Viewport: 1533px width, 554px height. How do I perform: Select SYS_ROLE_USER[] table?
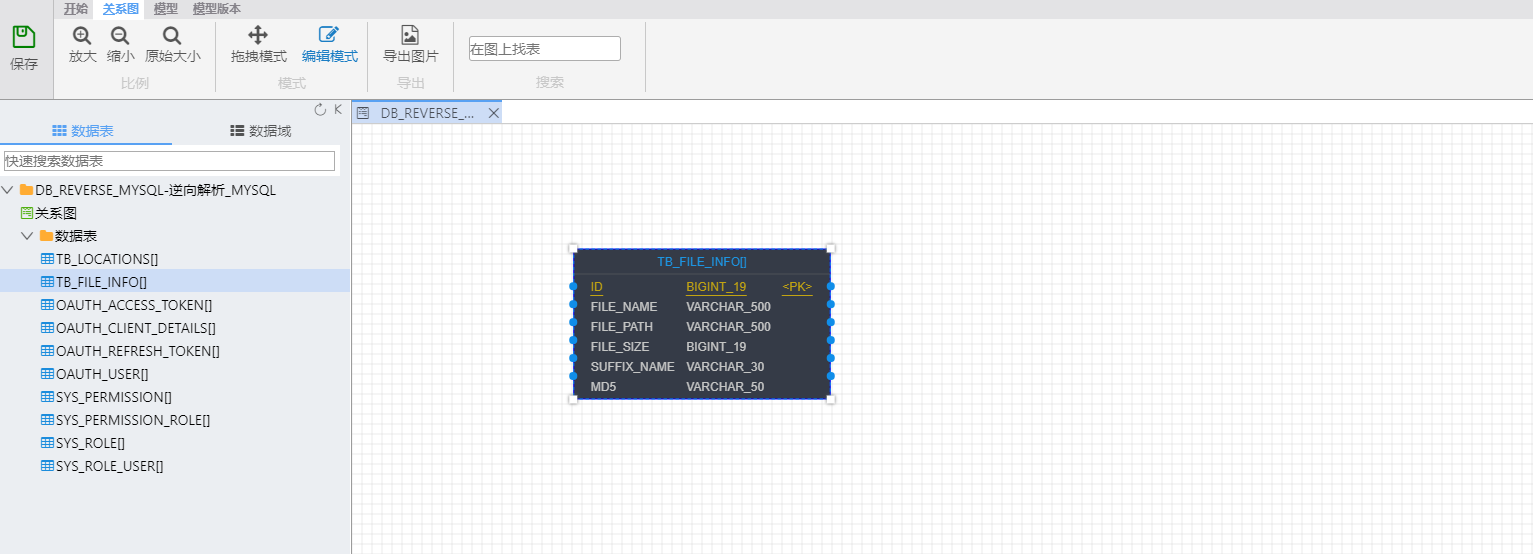click(x=109, y=466)
